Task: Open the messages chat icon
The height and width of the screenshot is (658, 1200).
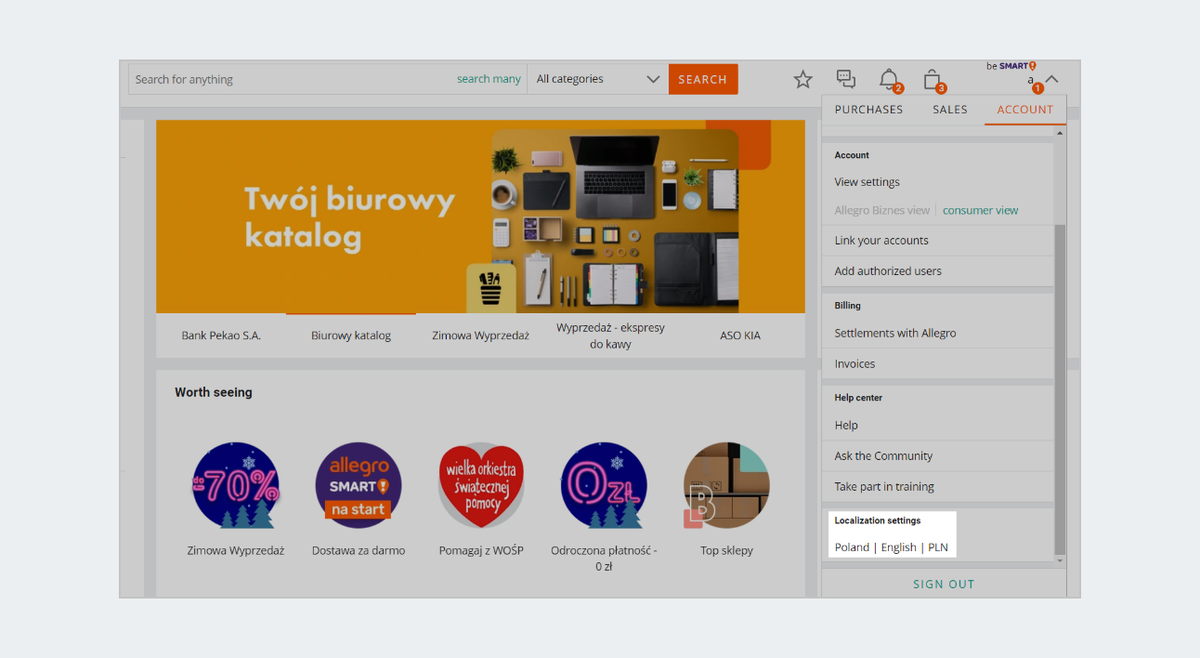Action: pyautogui.click(x=846, y=78)
